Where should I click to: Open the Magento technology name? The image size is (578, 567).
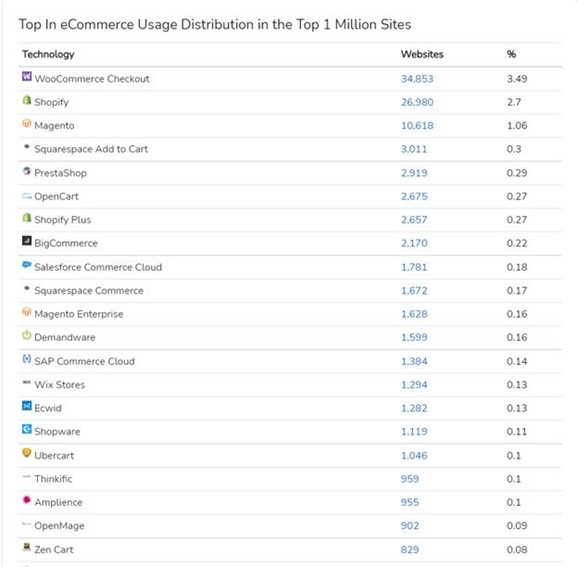point(54,126)
